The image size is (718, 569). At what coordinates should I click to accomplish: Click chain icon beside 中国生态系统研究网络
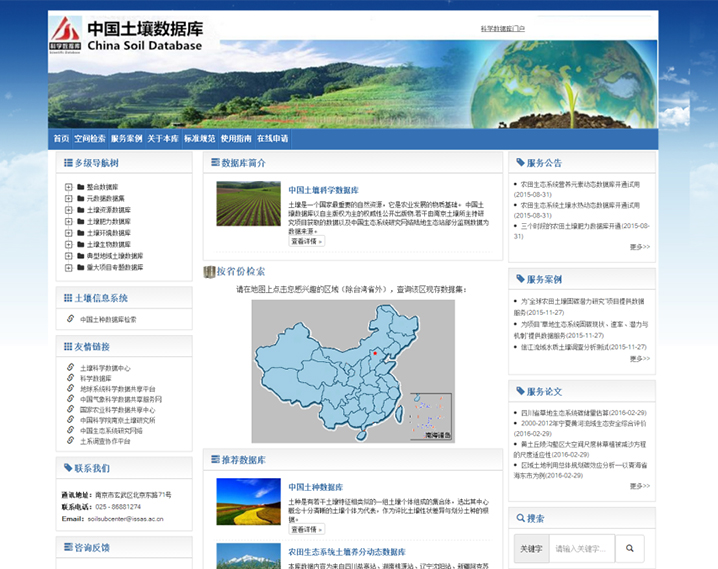[x=71, y=430]
